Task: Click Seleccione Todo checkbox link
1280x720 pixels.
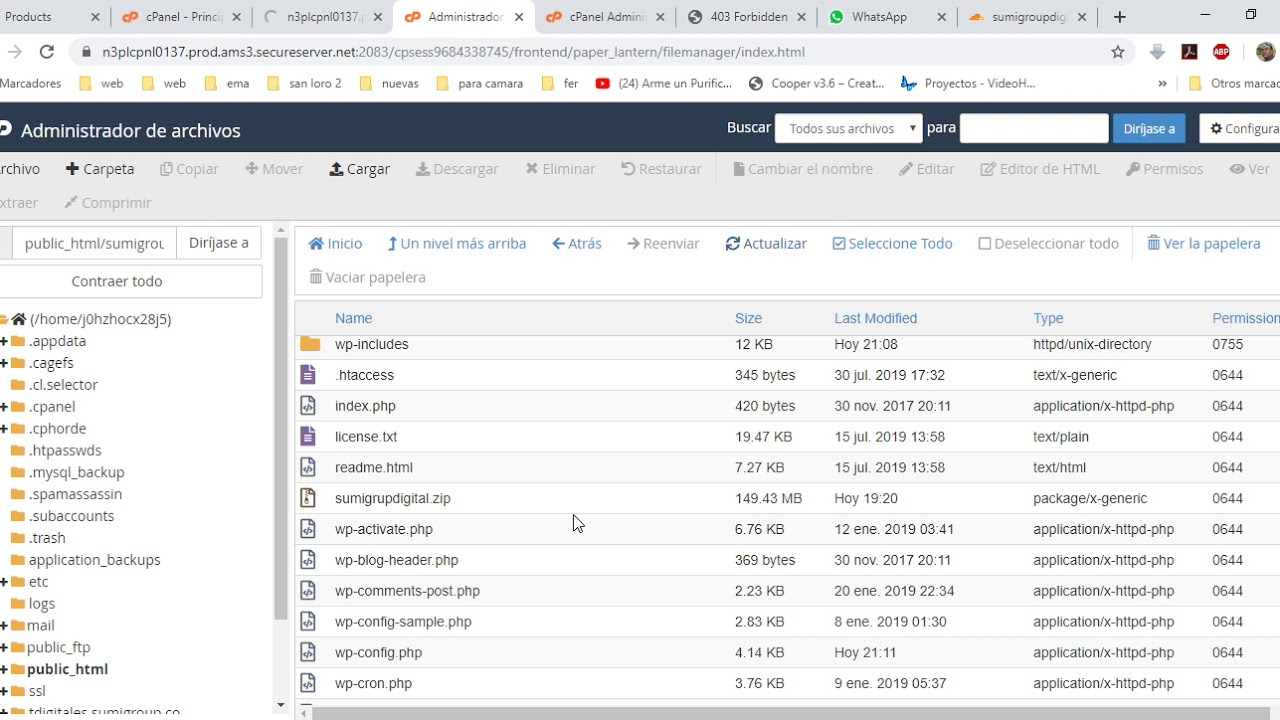Action: tap(892, 244)
